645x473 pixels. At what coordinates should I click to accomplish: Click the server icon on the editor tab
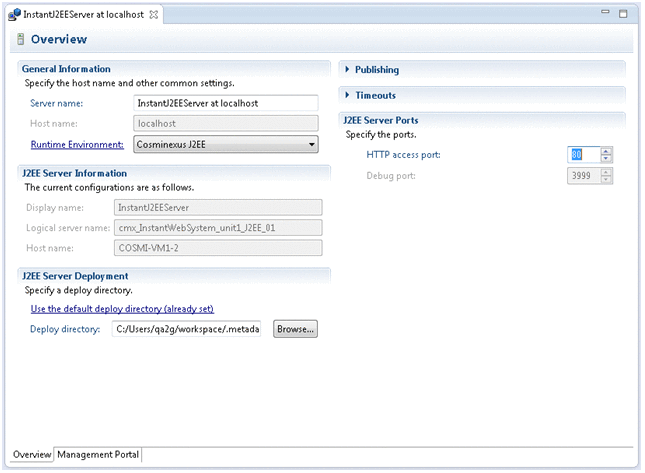pos(14,13)
